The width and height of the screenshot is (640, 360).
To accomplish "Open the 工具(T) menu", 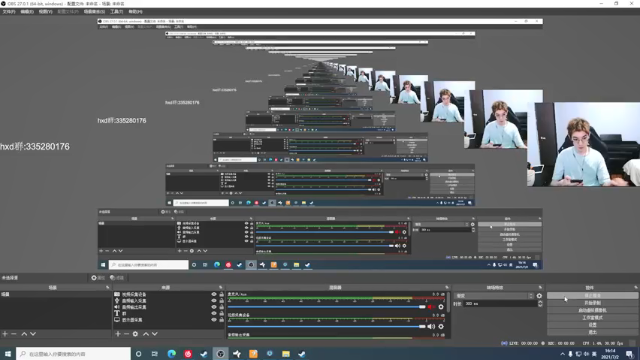I will point(116,12).
